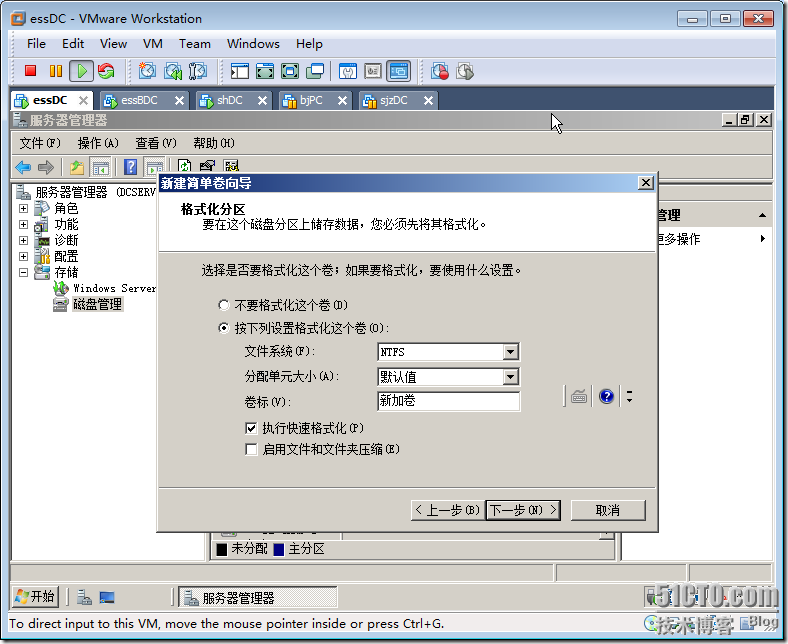788x644 pixels.
Task: Click the green power on play icon
Action: click(81, 71)
